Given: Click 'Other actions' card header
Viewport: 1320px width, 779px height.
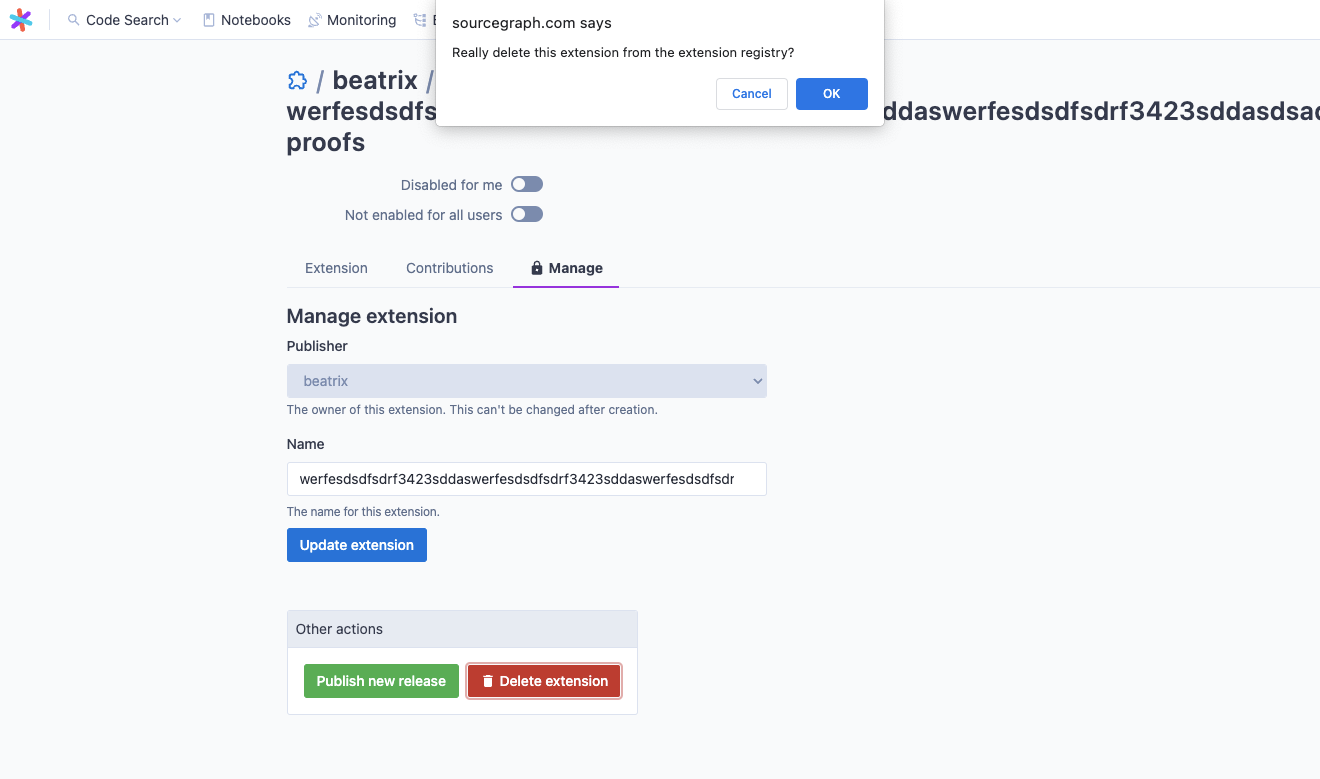Looking at the screenshot, I should tap(462, 629).
